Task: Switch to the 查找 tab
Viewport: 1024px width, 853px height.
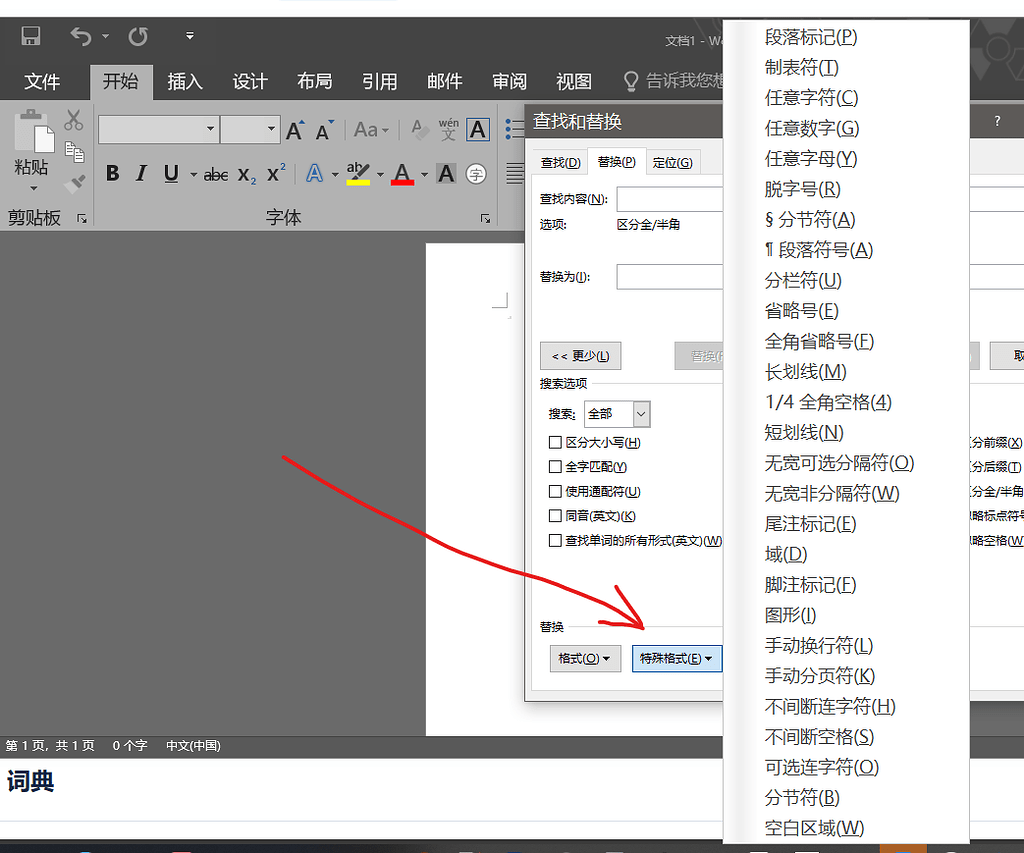Action: click(560, 162)
